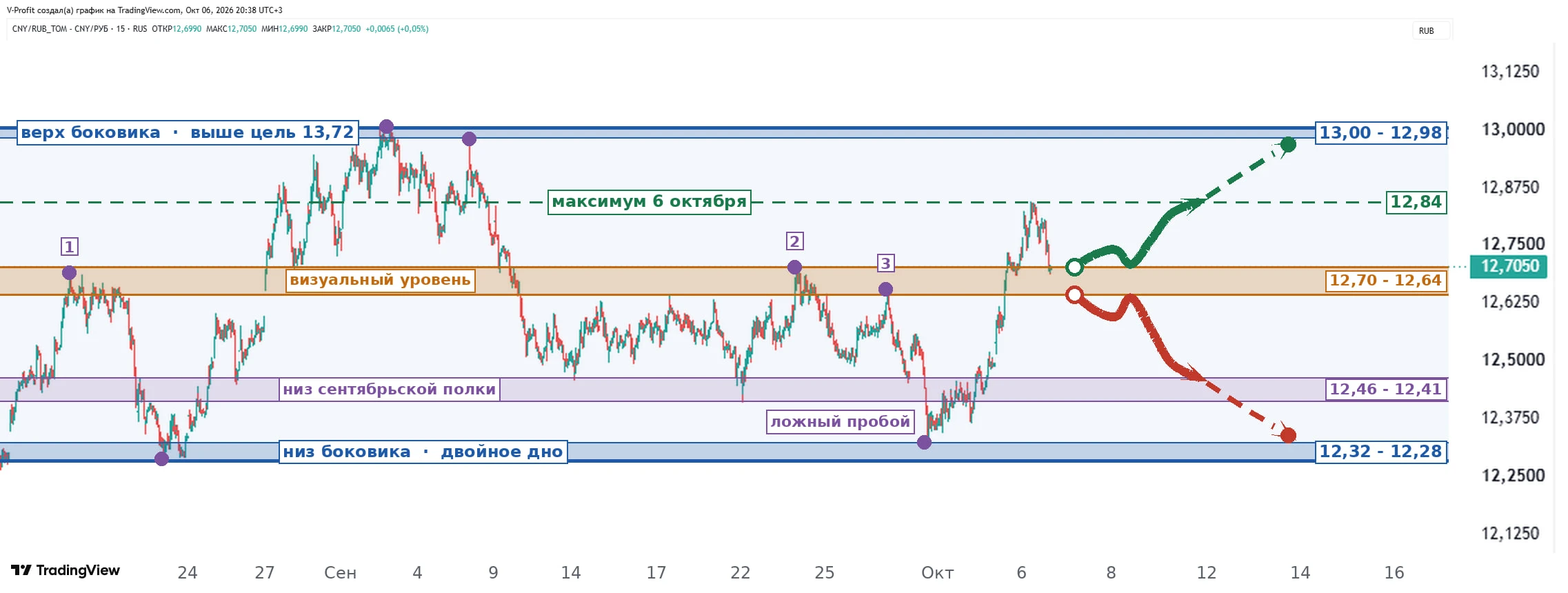The height and width of the screenshot is (593, 1568).
Task: Select the 'низ сентябрьской полки' label
Action: (390, 390)
